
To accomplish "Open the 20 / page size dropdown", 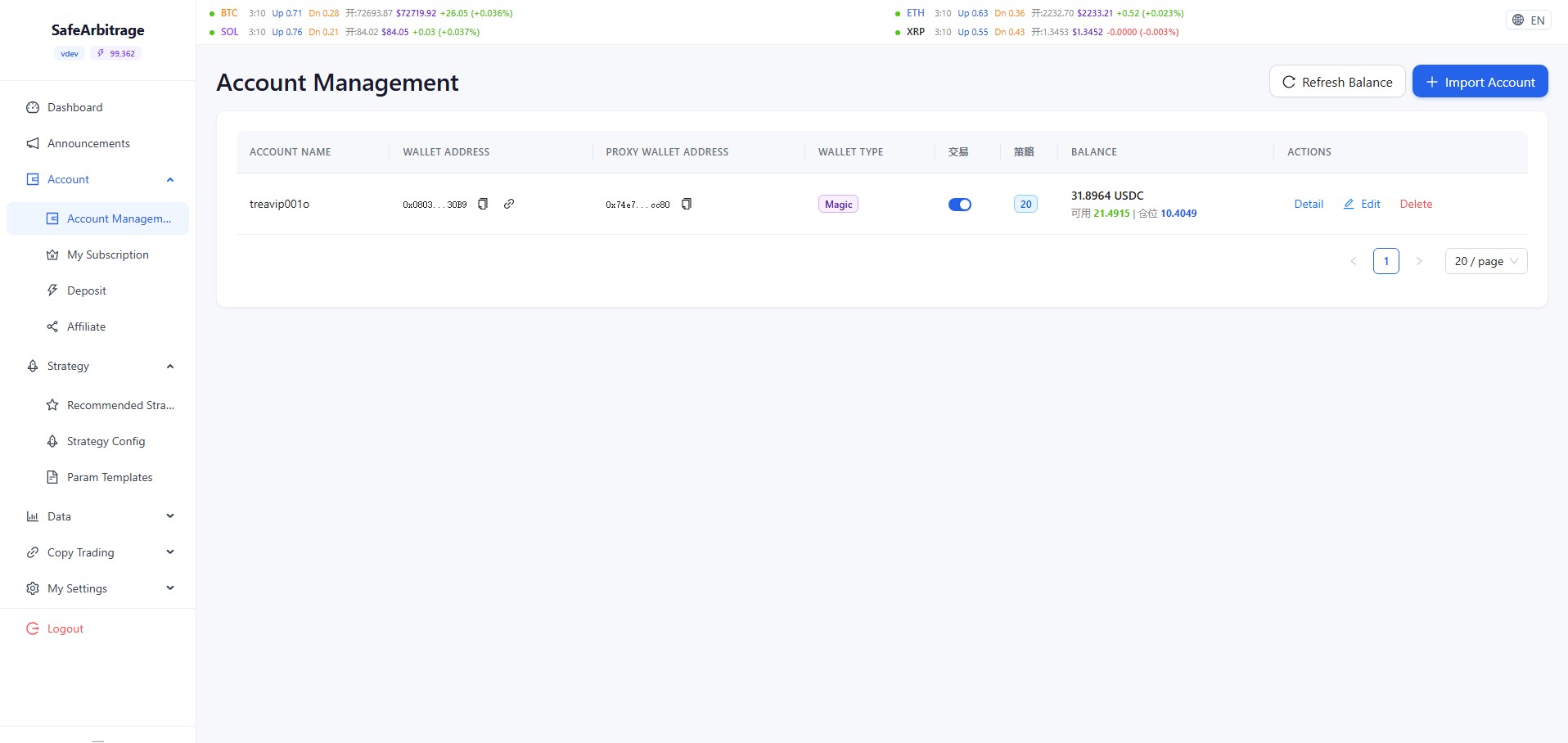I will [x=1485, y=261].
